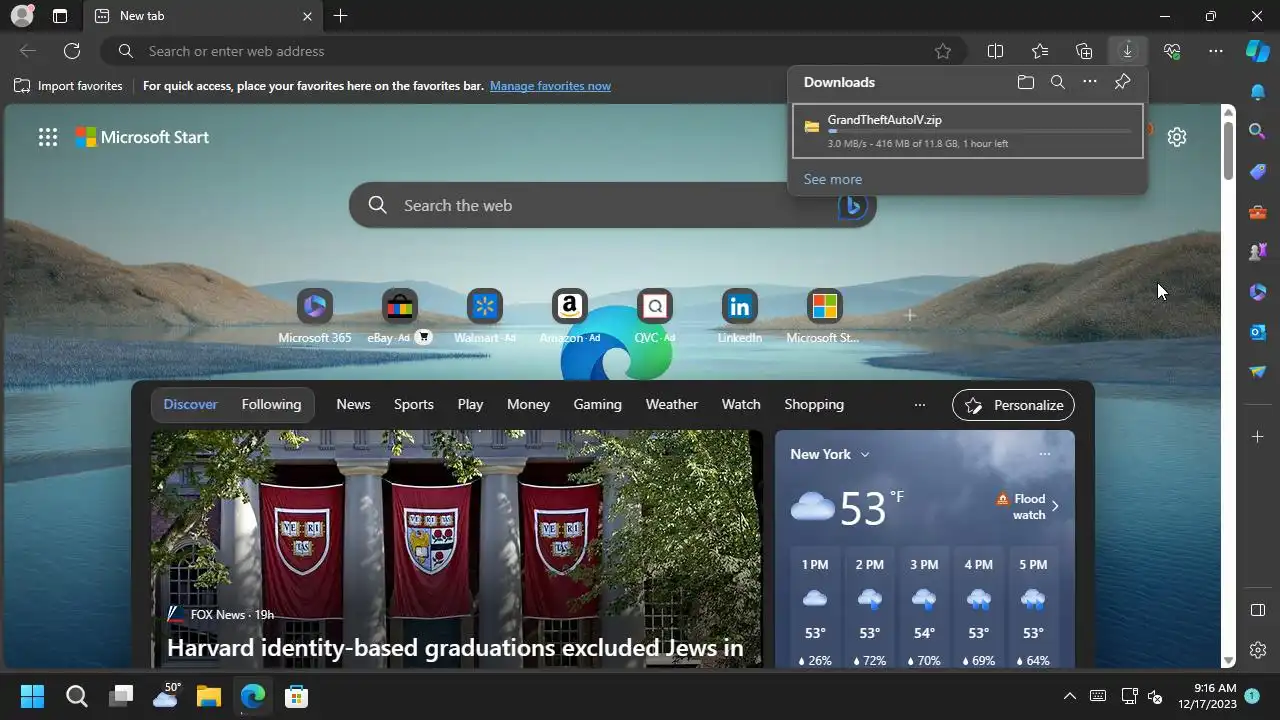Show hidden system tray icons chevron

coord(1069,696)
